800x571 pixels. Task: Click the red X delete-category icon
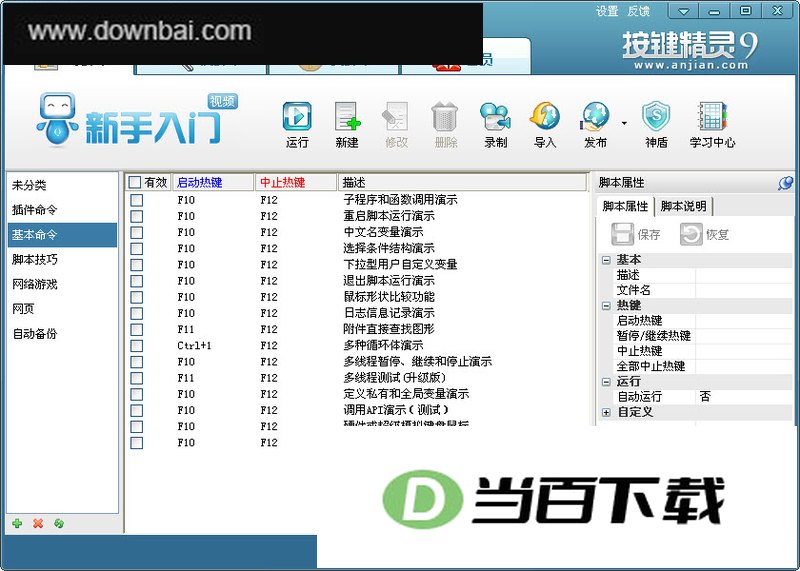coord(38,523)
